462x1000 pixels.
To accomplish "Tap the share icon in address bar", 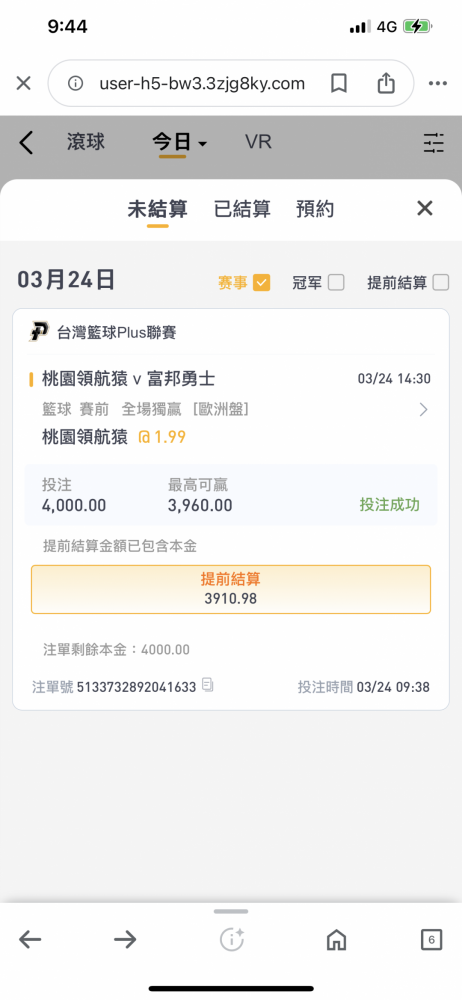I will 386,83.
